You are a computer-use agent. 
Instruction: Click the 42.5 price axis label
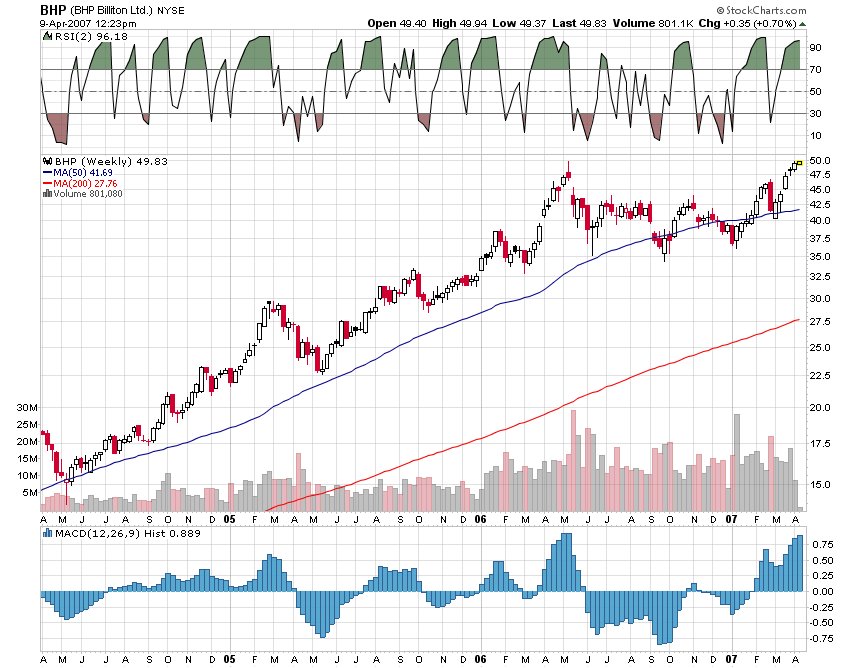820,204
